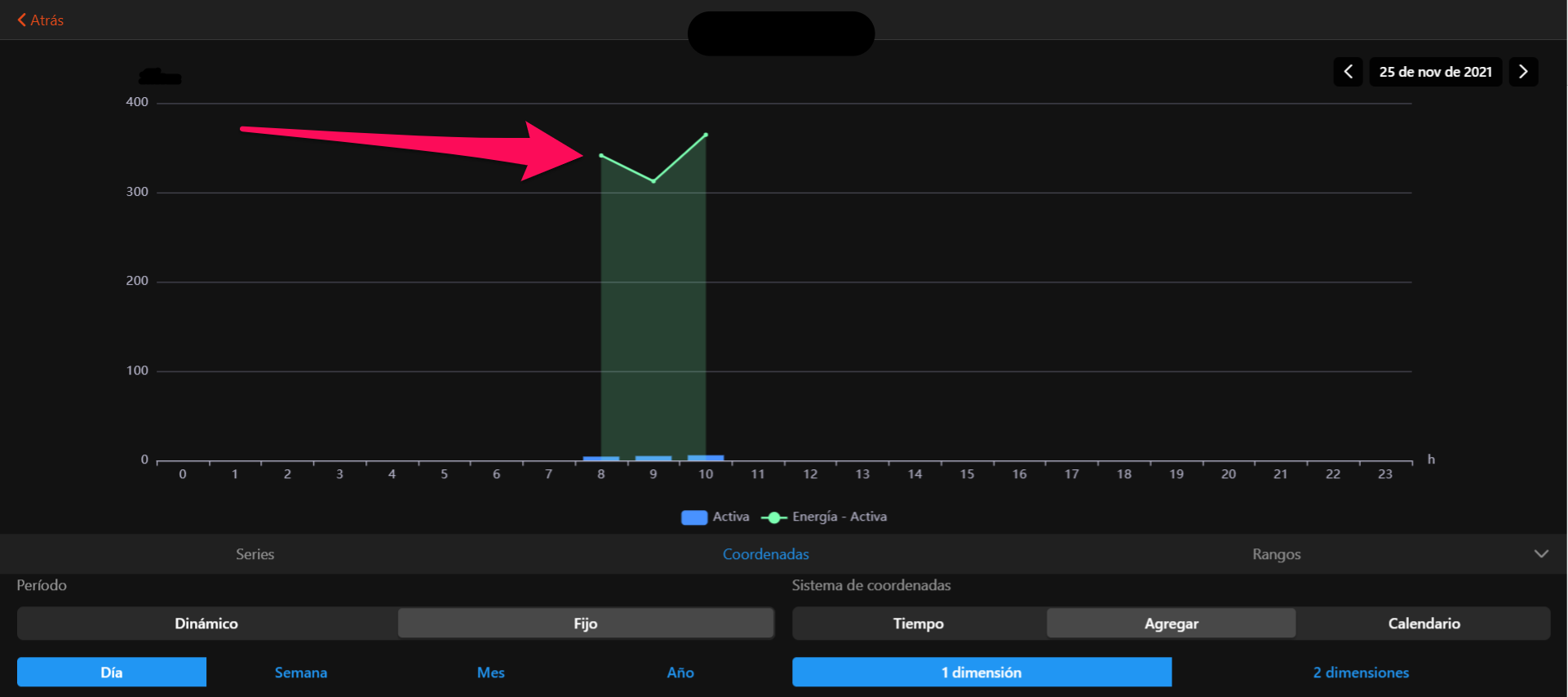
Task: Toggle the blue Activa legend marker
Action: (693, 517)
